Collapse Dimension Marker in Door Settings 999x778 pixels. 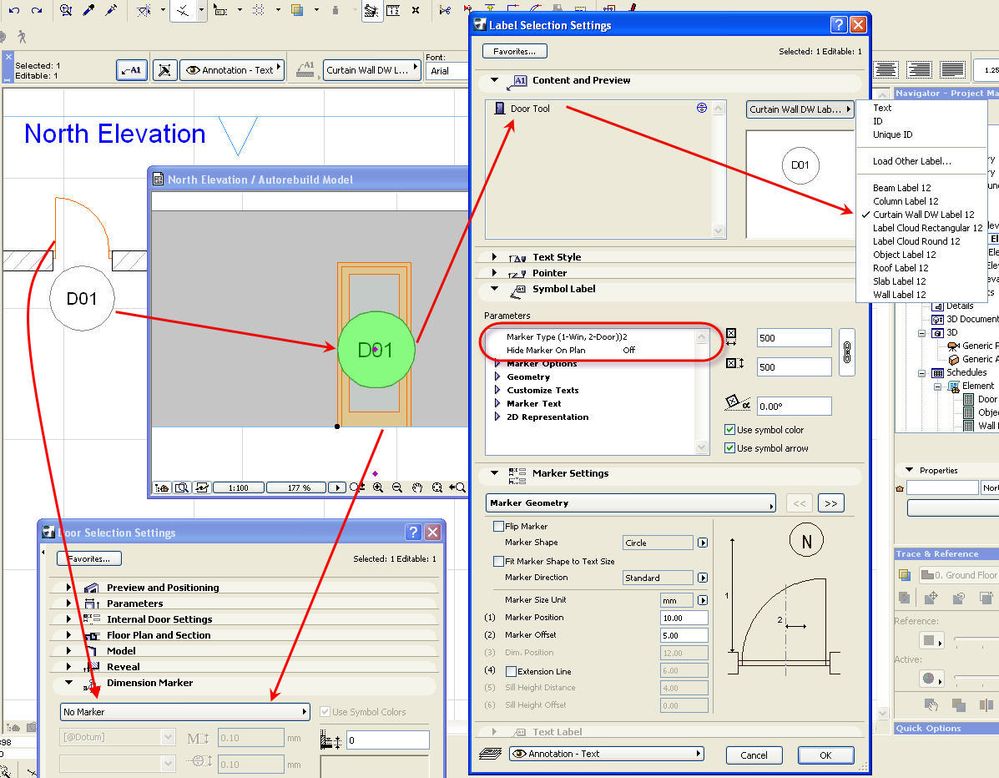69,682
